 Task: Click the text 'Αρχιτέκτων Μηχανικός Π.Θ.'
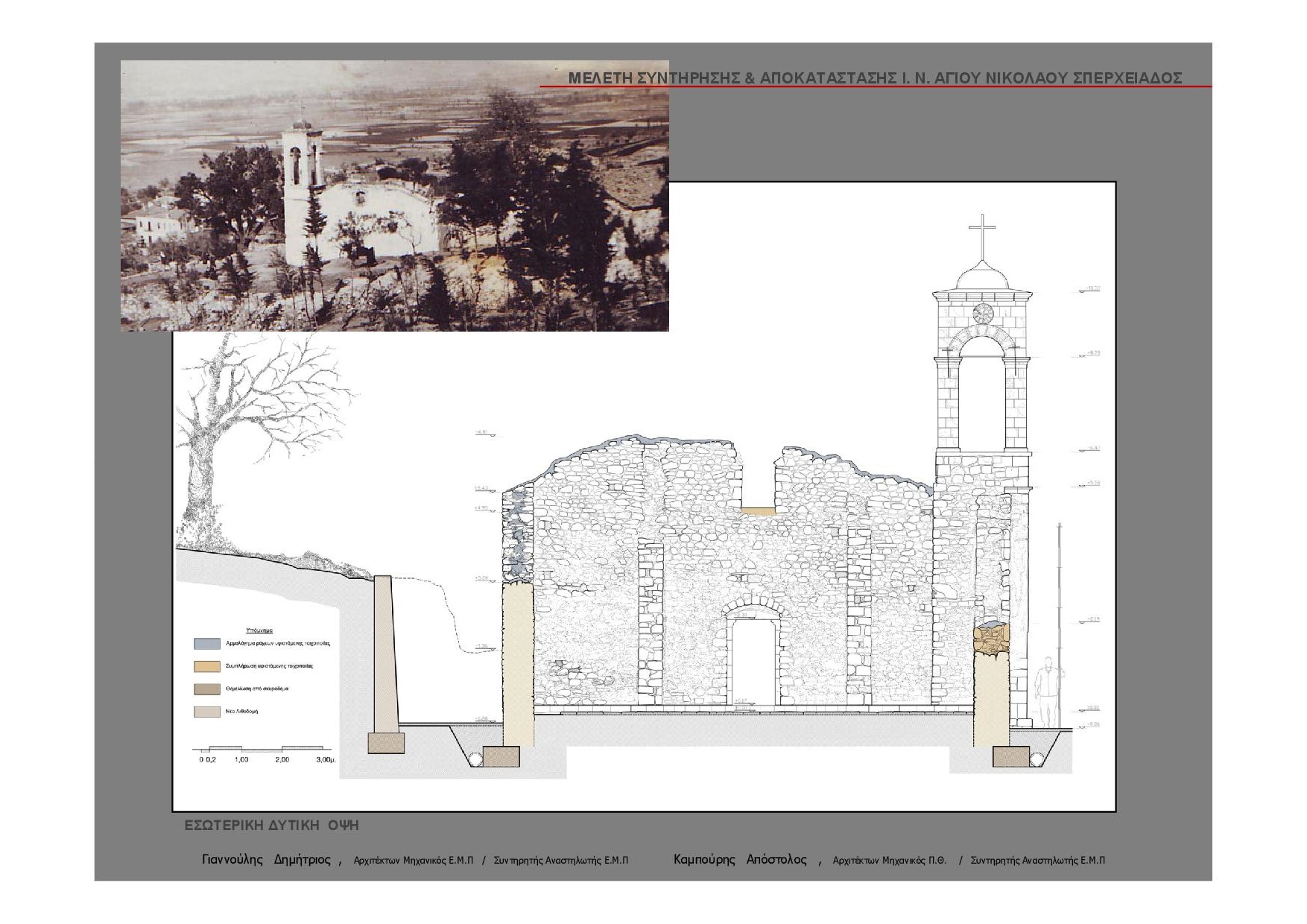click(890, 861)
